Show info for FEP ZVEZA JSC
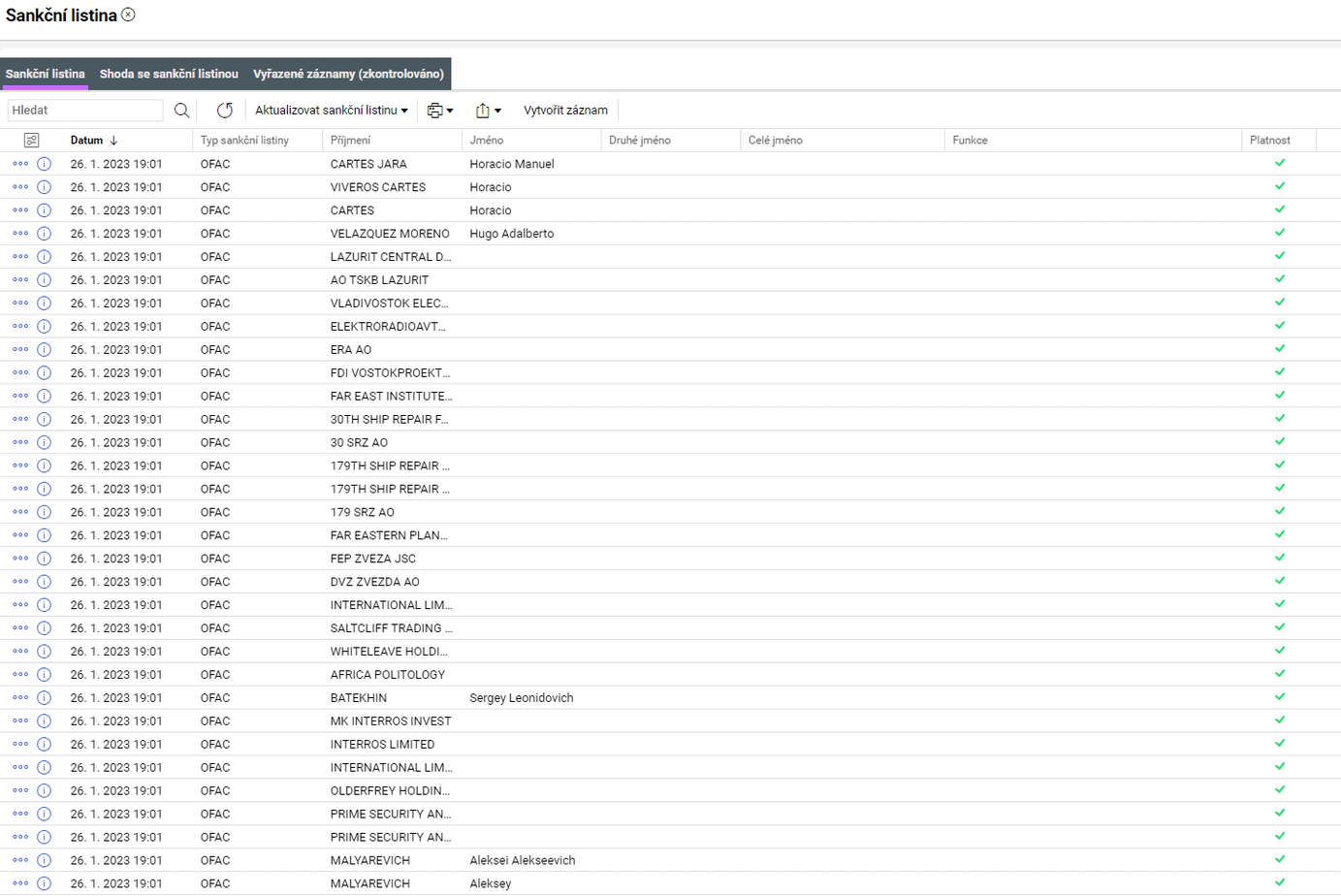 44,560
